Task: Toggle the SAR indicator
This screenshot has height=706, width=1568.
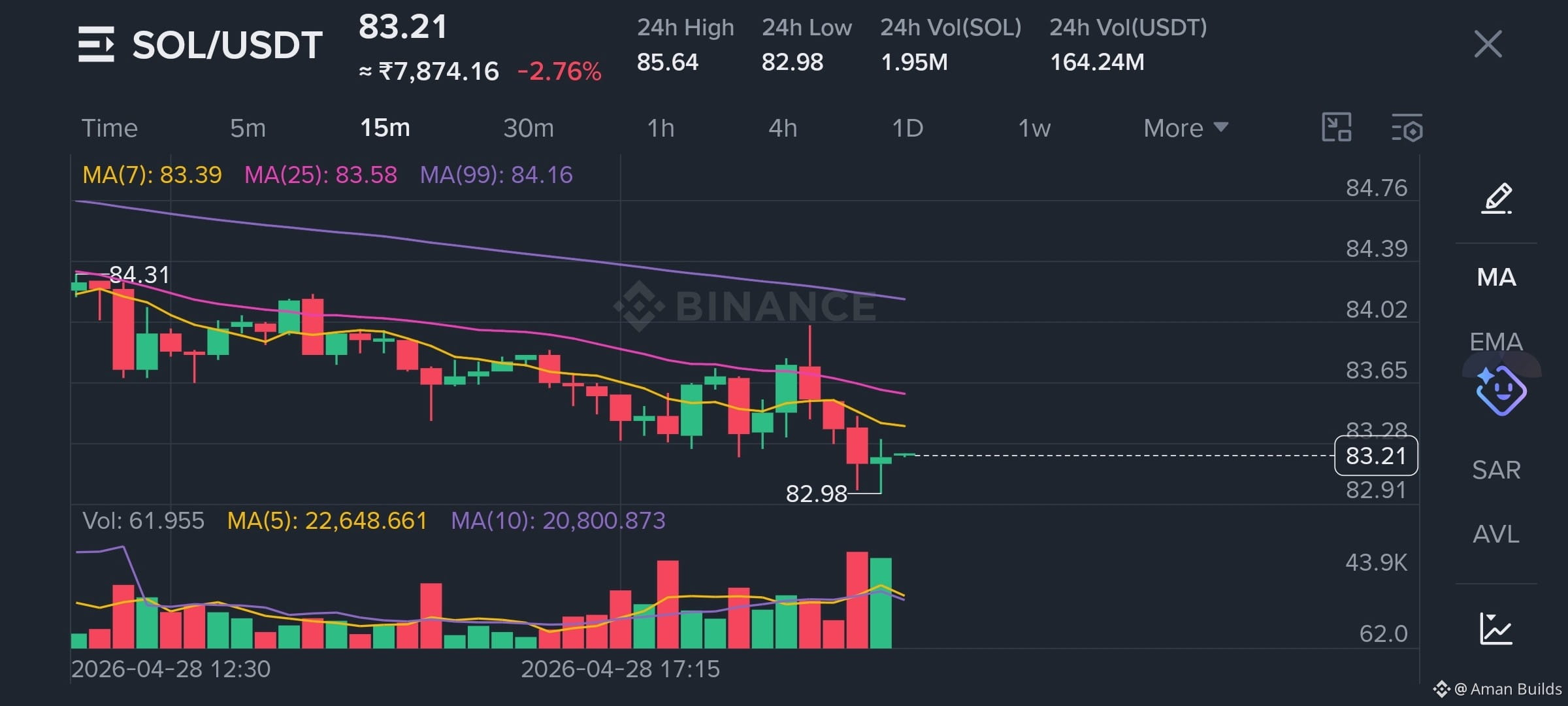Action: pyautogui.click(x=1496, y=470)
